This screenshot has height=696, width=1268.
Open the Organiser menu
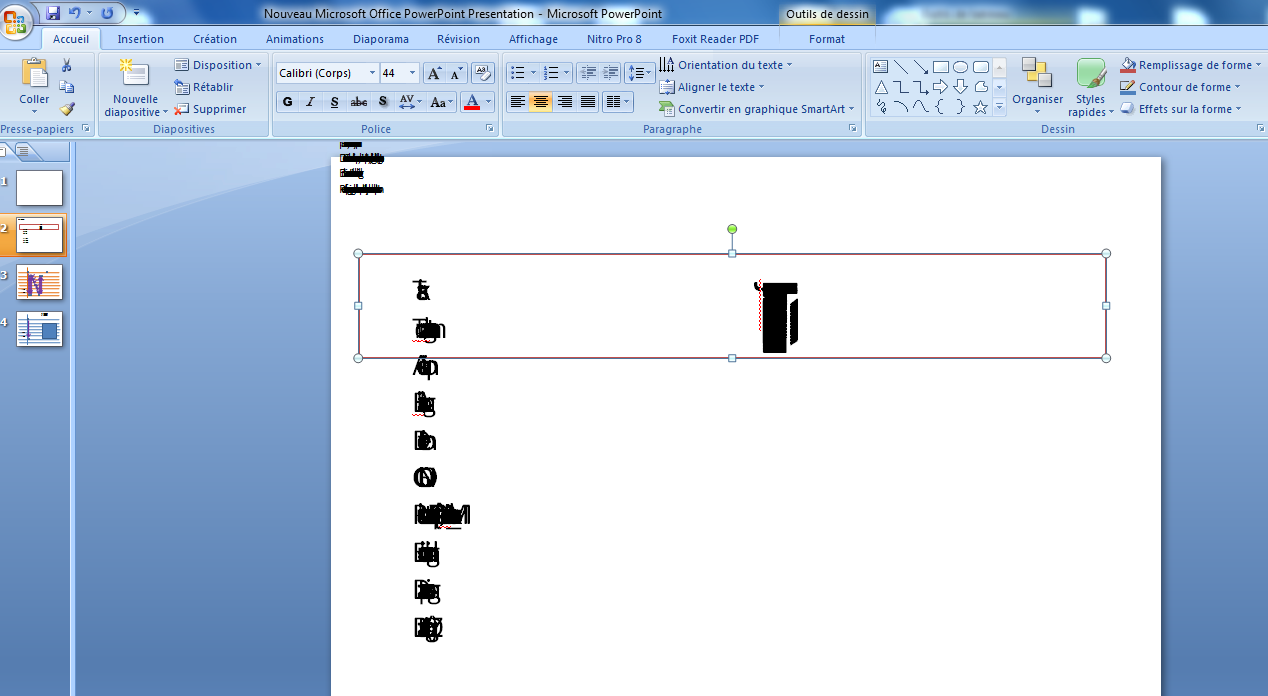[1037, 87]
